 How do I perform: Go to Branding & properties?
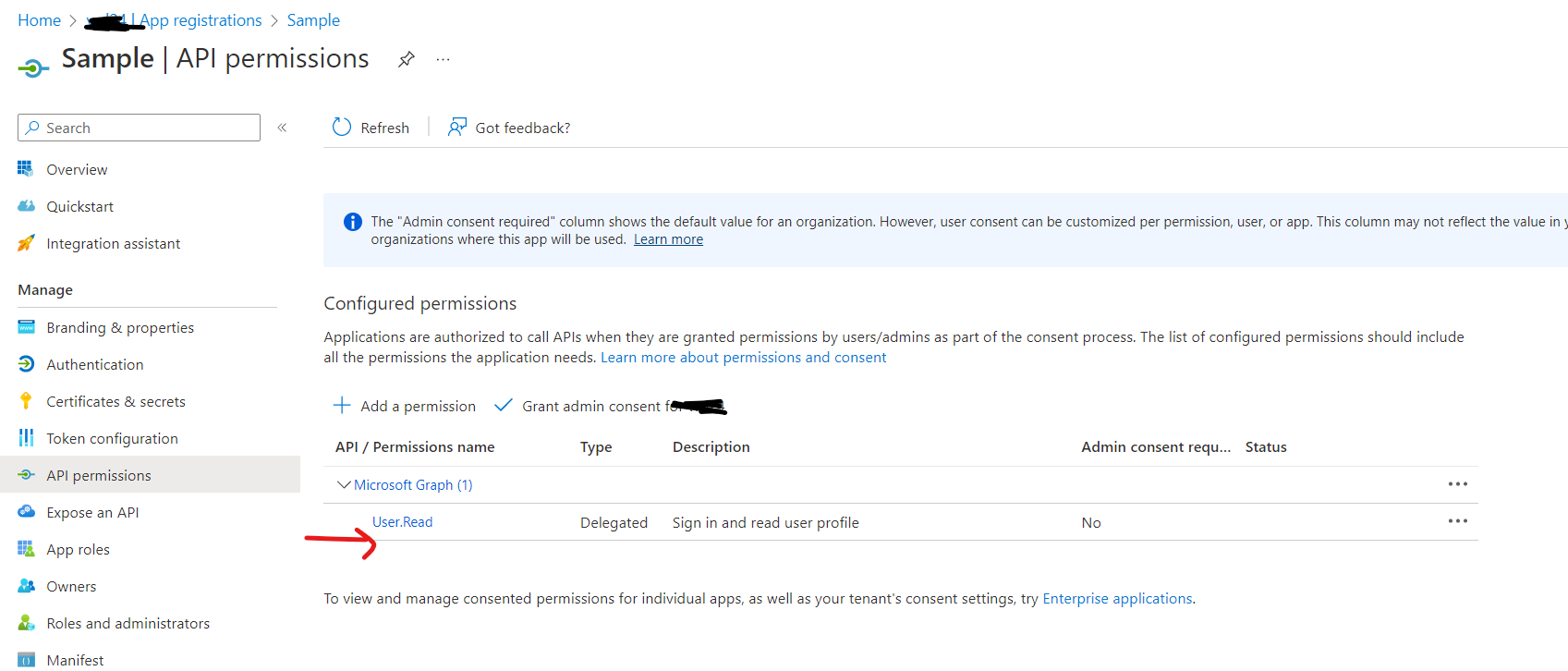tap(120, 327)
